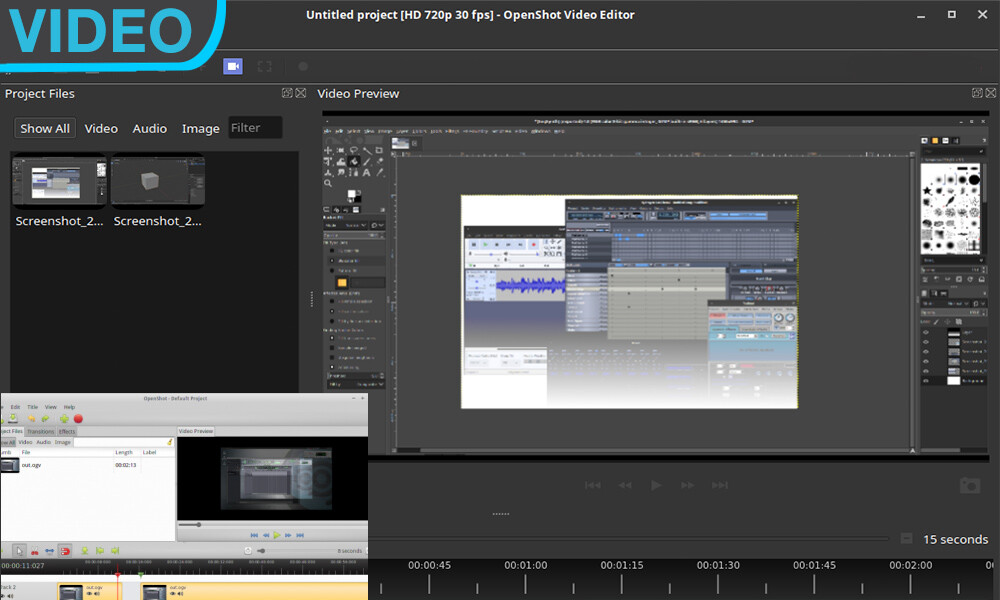The width and height of the screenshot is (1000, 600).
Task: Toggle the snapping magnet in the inset toolbar
Action: (x=66, y=549)
